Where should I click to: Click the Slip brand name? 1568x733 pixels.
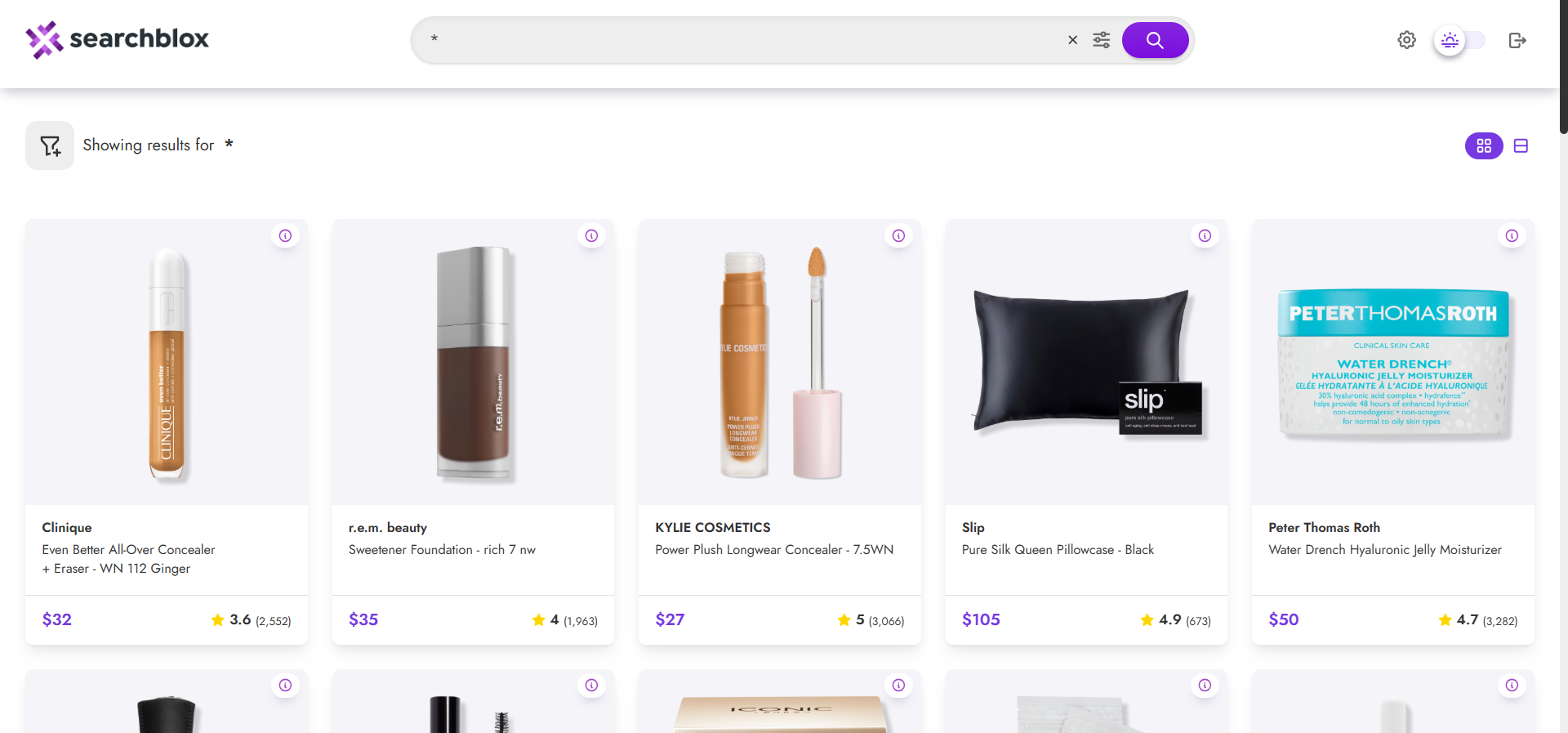[973, 528]
